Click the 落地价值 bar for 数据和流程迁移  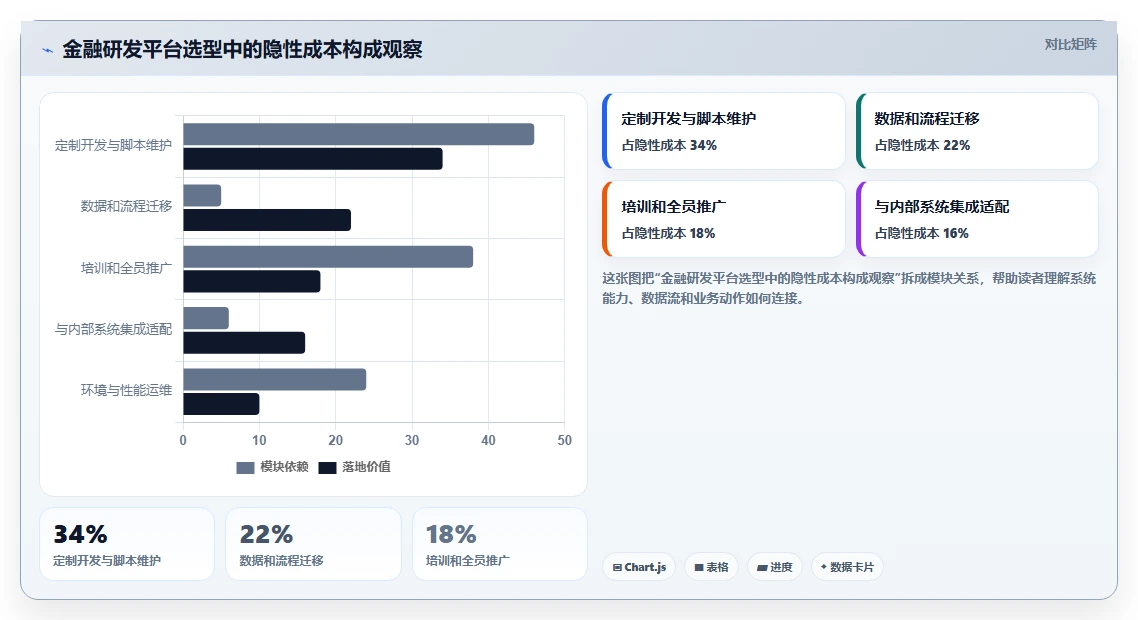coord(267,220)
